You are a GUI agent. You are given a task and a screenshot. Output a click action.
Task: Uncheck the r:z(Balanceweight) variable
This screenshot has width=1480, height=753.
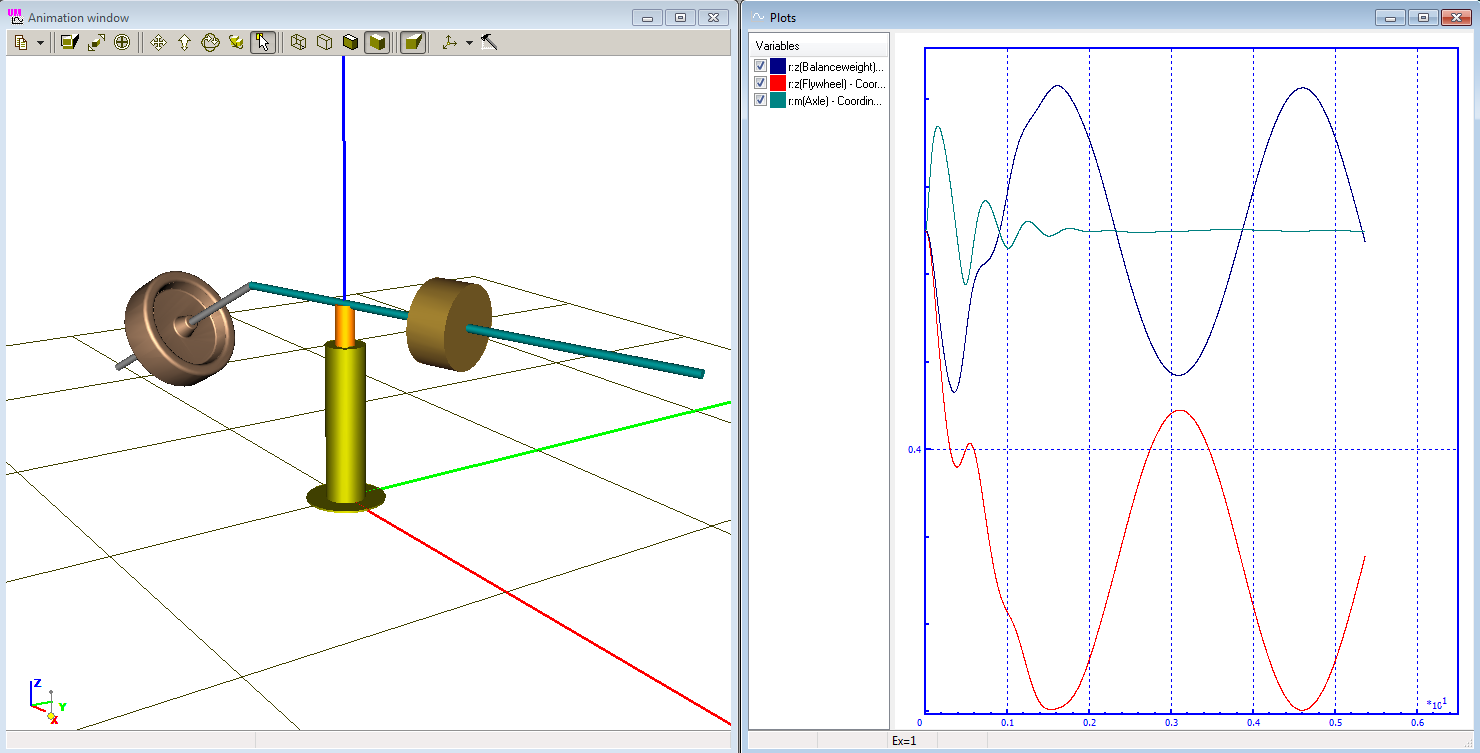pyautogui.click(x=760, y=64)
